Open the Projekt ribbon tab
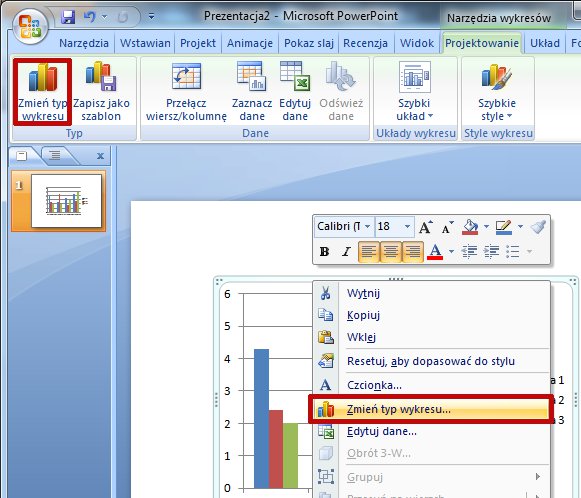 pyautogui.click(x=197, y=43)
